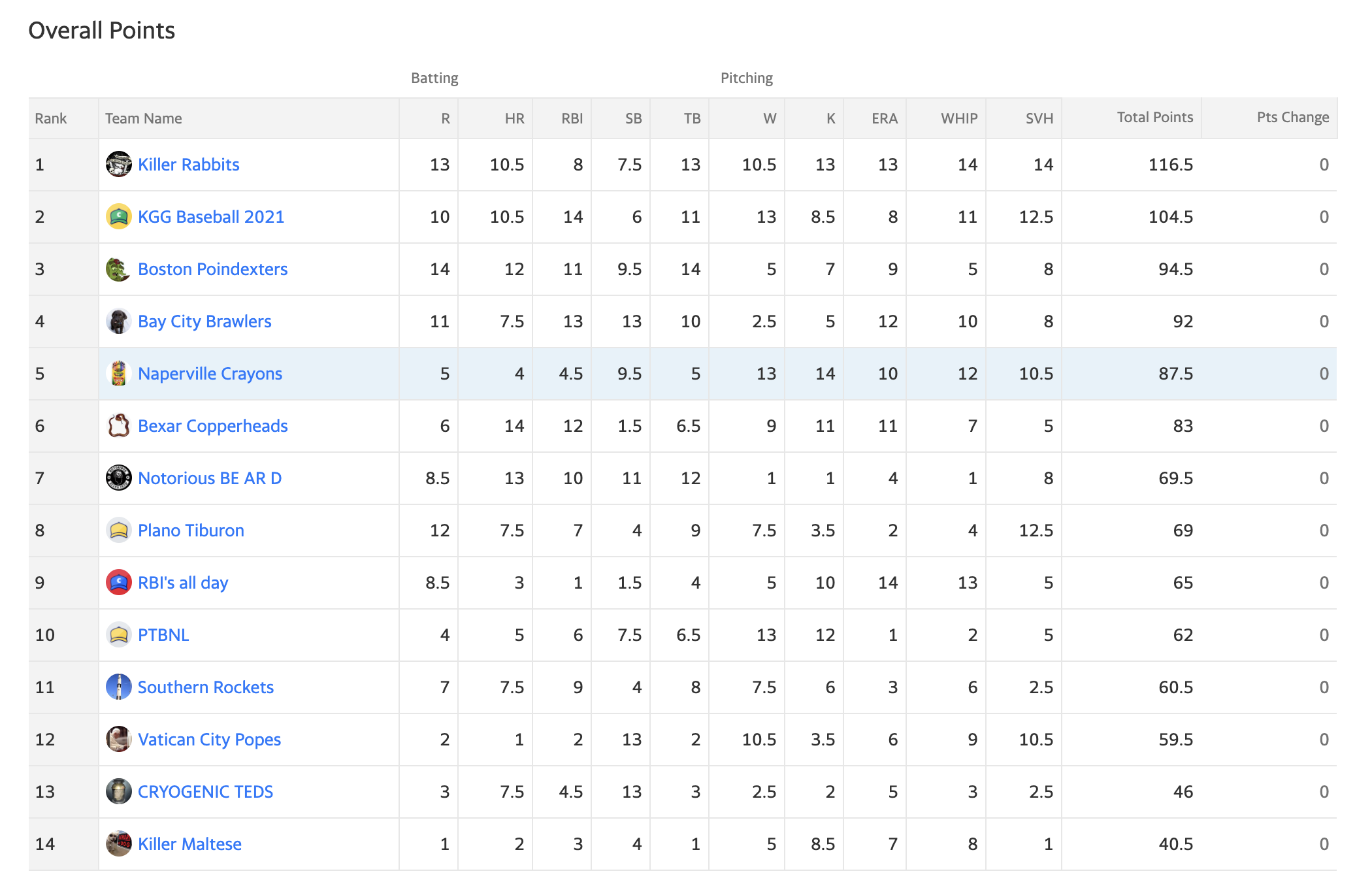Open the Killer Maltese team link
Image resolution: width=1372 pixels, height=882 pixels.
[x=189, y=844]
